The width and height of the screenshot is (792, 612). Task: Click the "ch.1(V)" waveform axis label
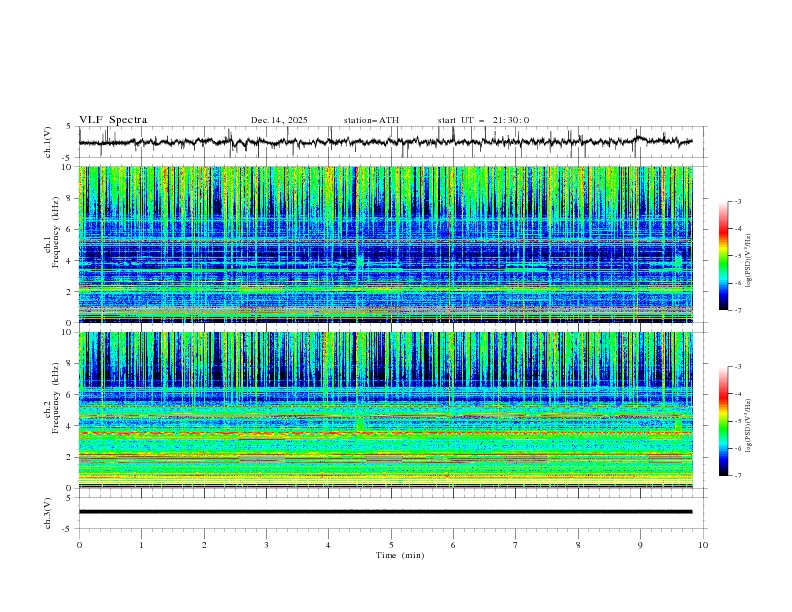tap(48, 142)
